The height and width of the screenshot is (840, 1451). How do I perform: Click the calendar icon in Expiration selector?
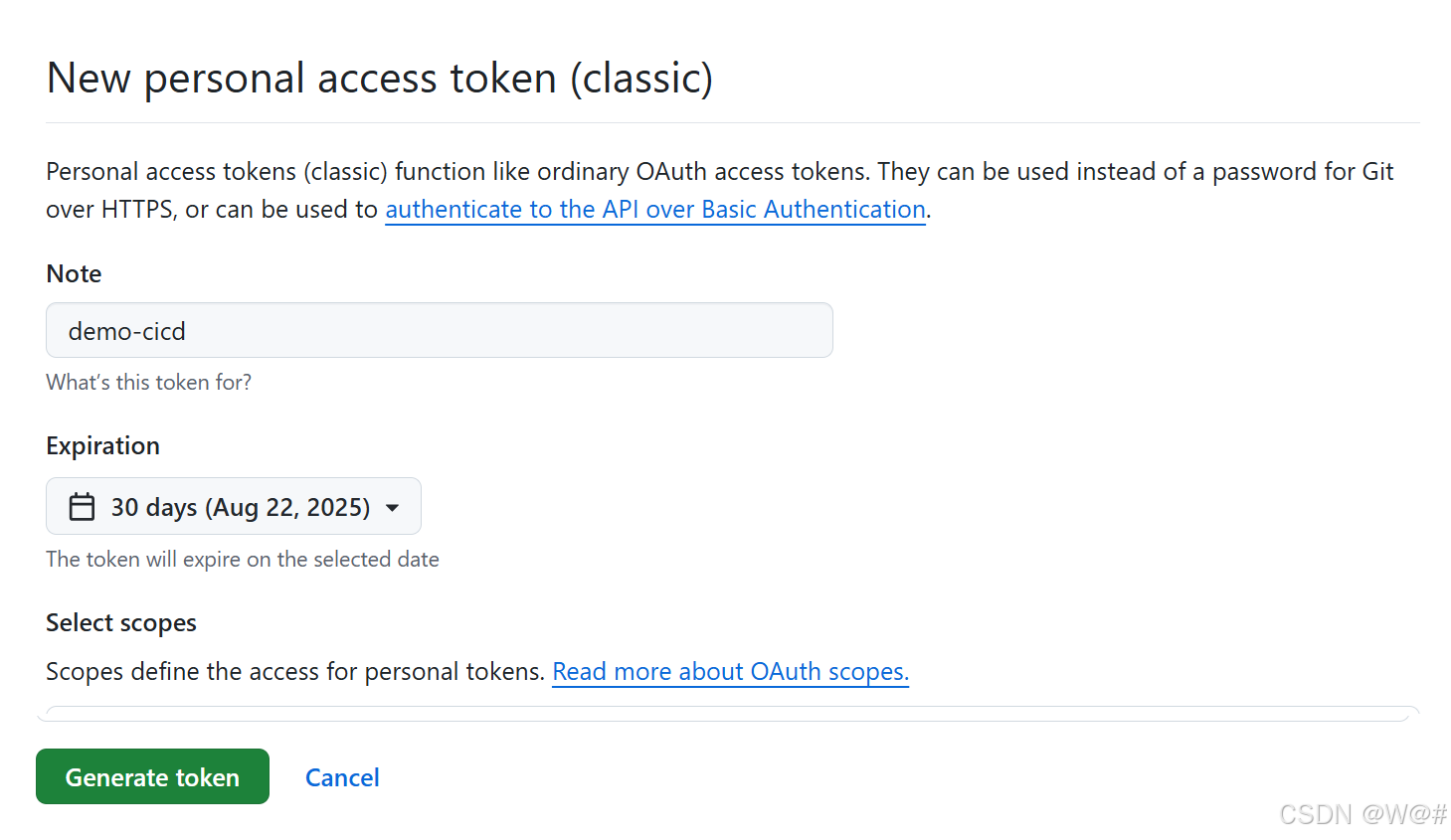[x=82, y=507]
